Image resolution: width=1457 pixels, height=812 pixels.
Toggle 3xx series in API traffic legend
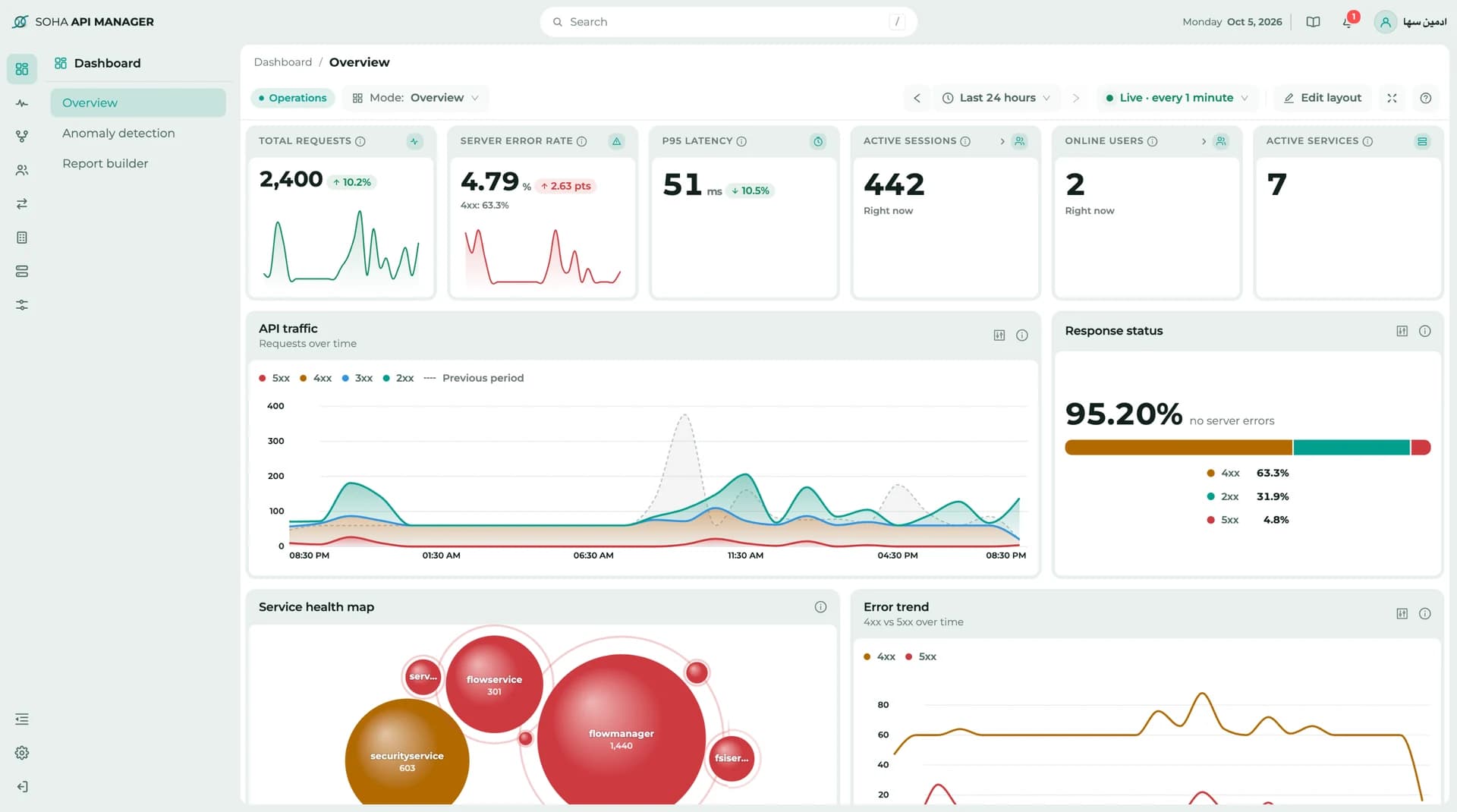pyautogui.click(x=357, y=378)
